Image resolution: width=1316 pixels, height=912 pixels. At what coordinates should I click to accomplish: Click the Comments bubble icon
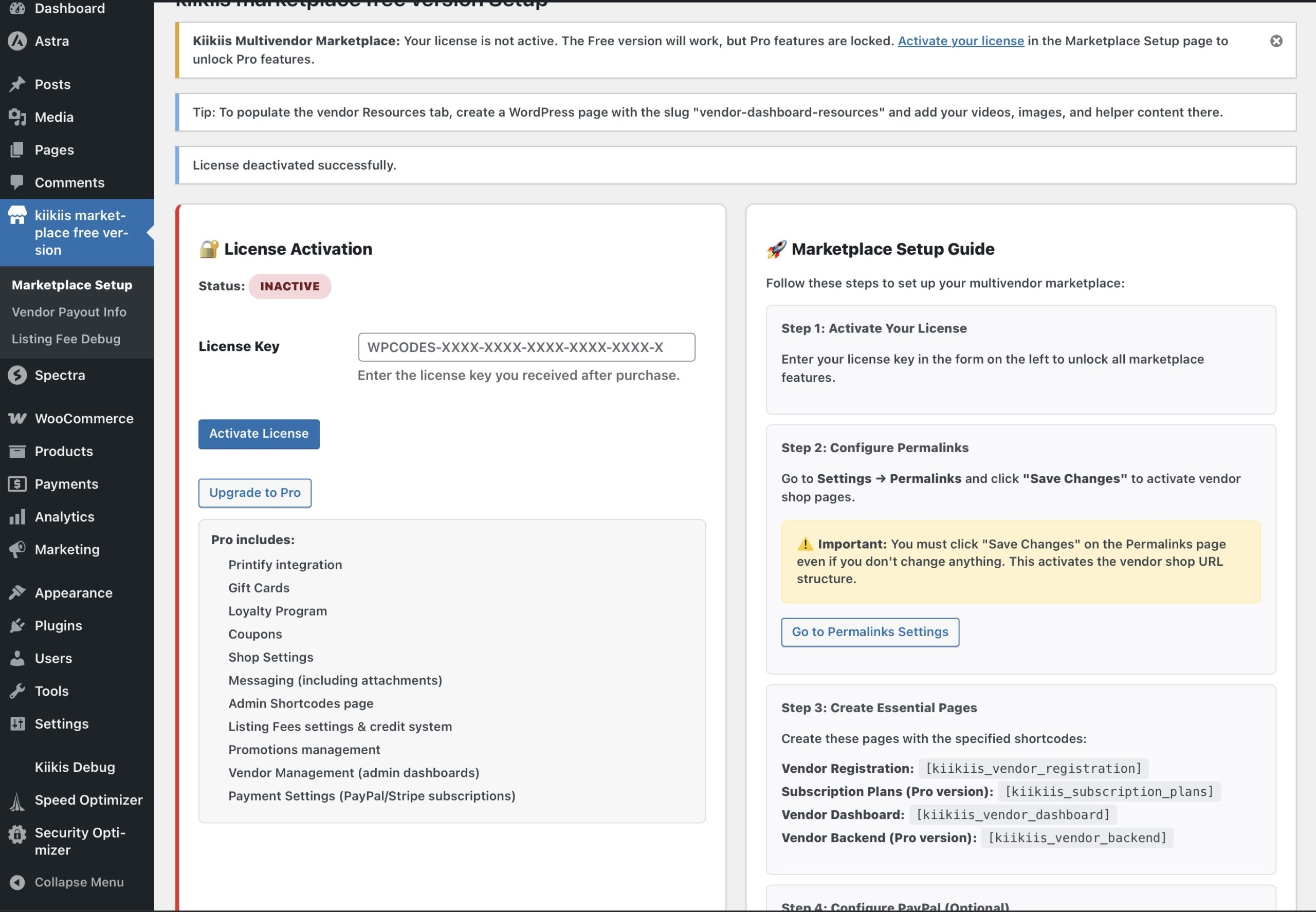17,182
